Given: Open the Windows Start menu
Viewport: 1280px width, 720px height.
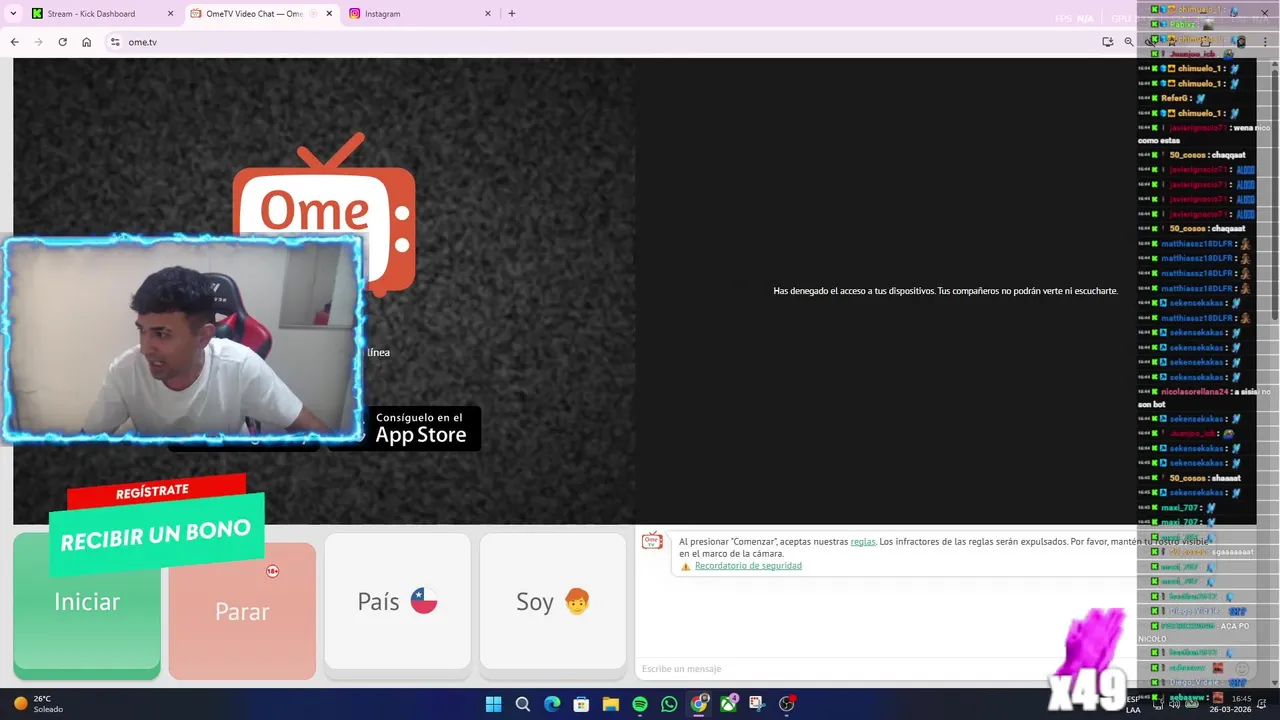Looking at the screenshot, I should pyautogui.click(x=493, y=704).
